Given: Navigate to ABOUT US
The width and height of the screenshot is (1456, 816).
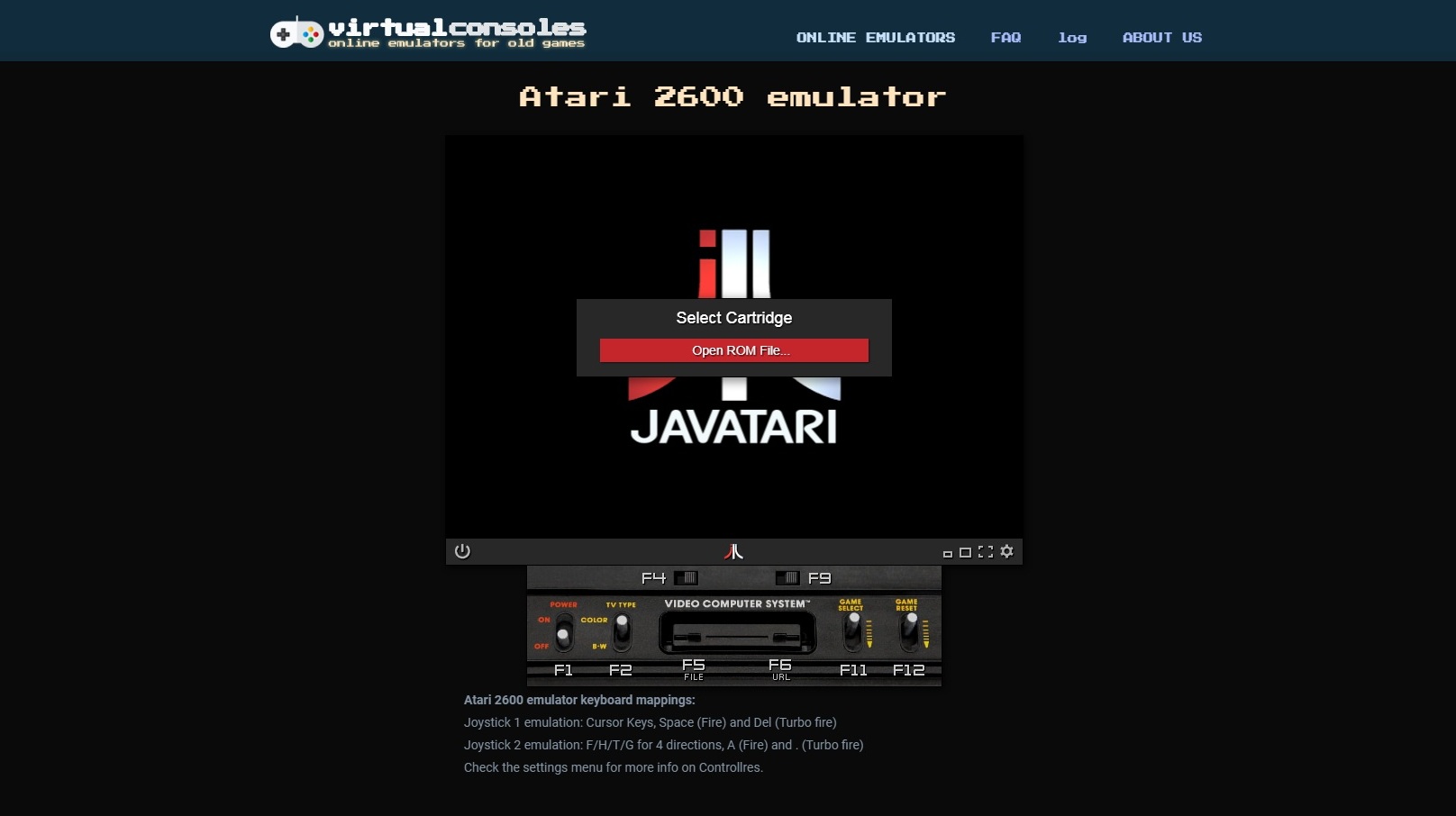Looking at the screenshot, I should click(x=1161, y=38).
